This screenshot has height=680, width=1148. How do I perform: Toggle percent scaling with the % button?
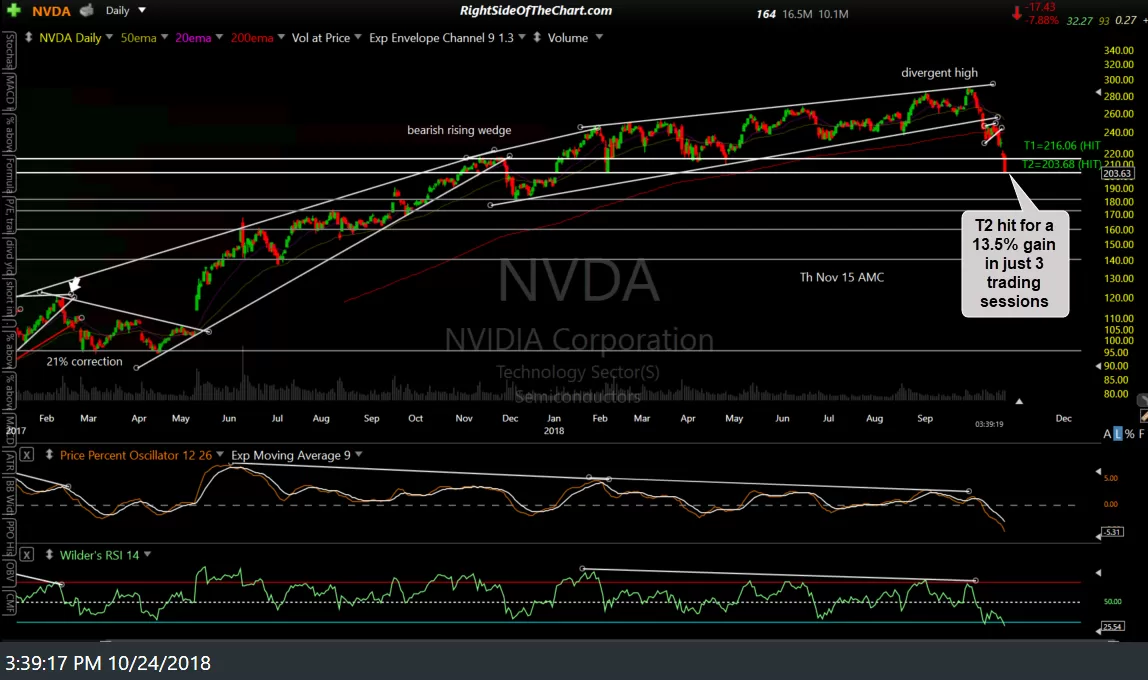tap(1130, 434)
